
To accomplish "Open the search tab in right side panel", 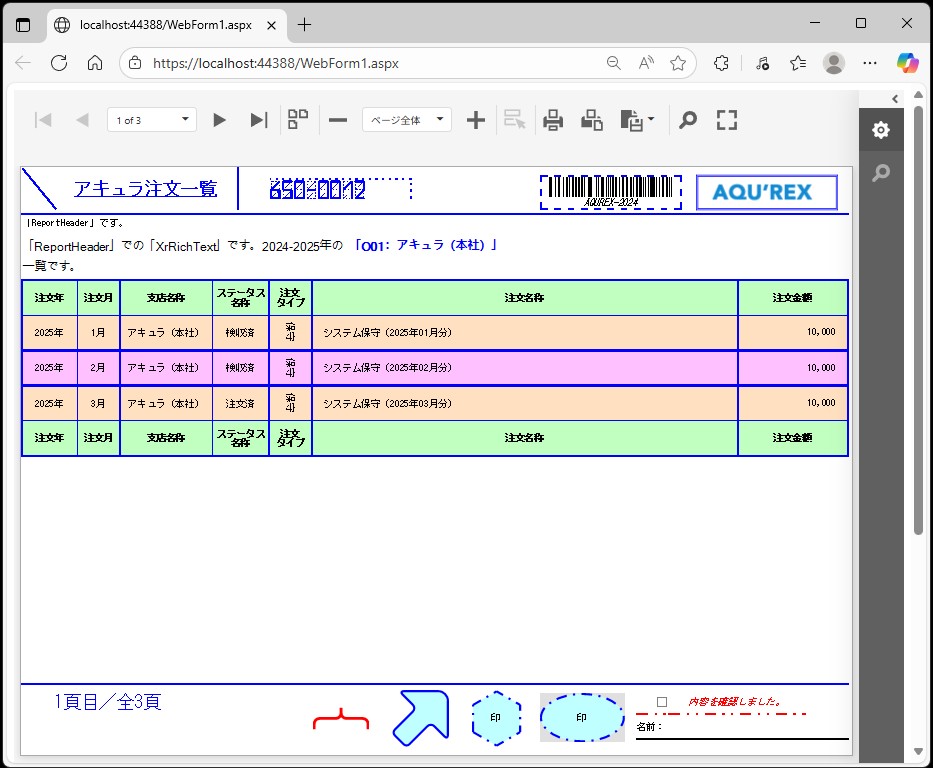I will 880,174.
